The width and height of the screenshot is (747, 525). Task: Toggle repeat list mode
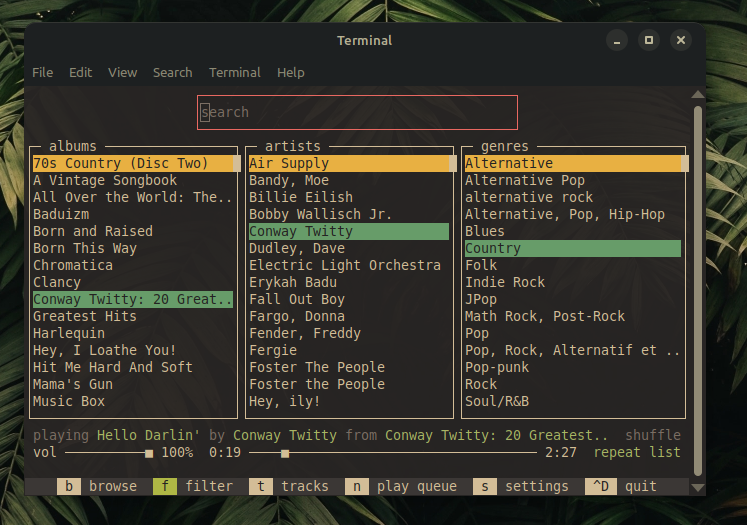(x=637, y=452)
